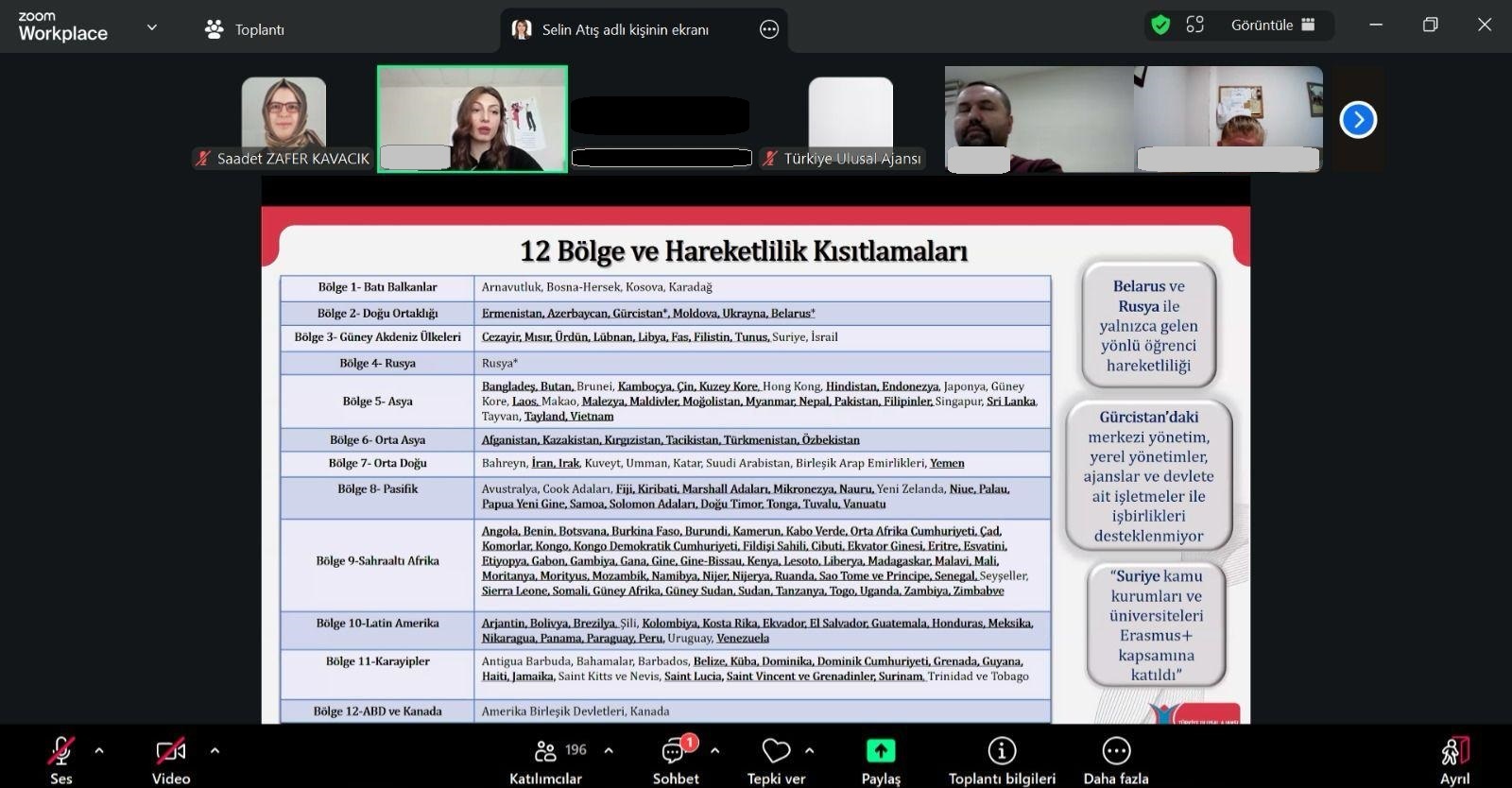Leave the meeting with Ayrıl
The width and height of the screenshot is (1512, 788).
[x=1455, y=752]
